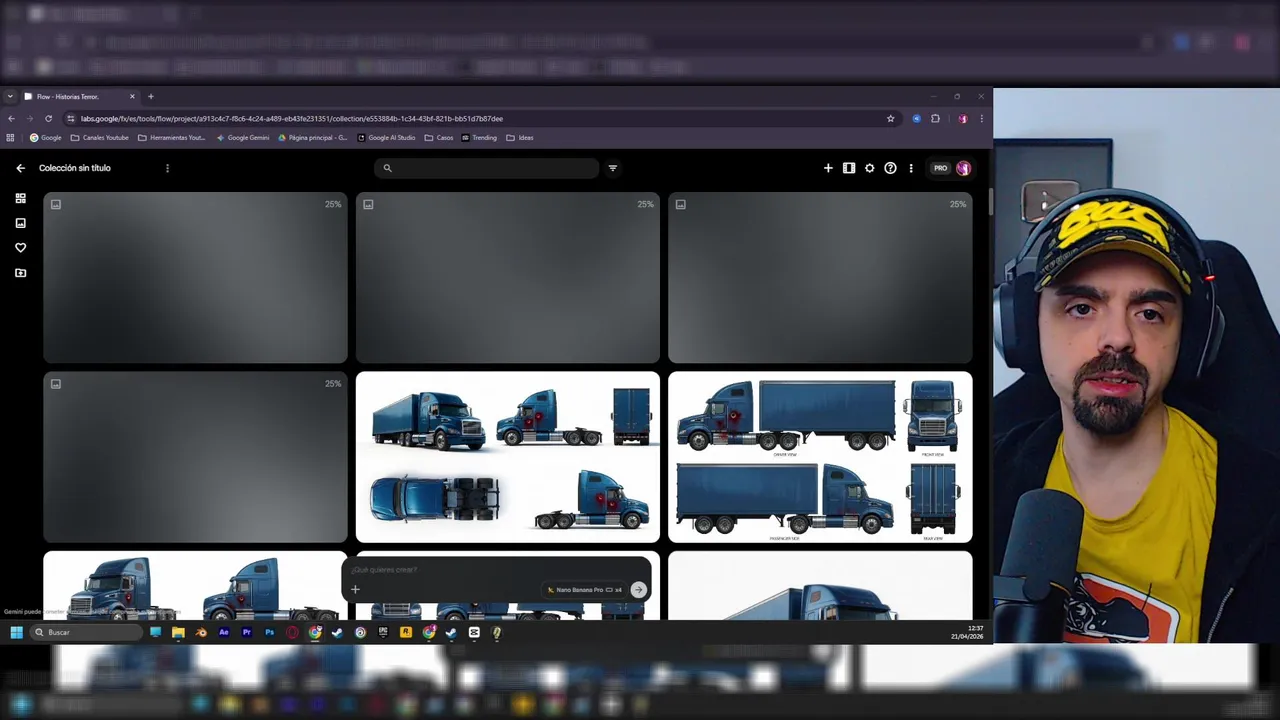1280x720 pixels.
Task: Click the plus icon in the Flow top bar
Action: [828, 168]
